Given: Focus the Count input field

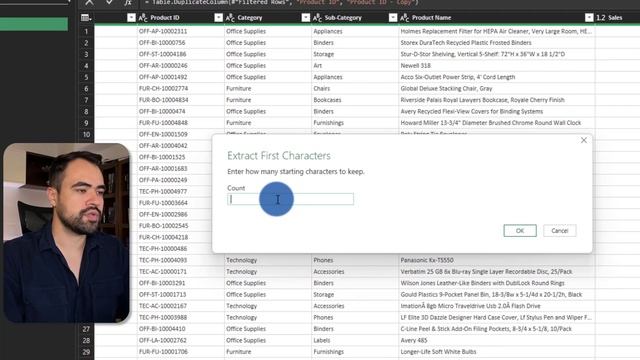Looking at the screenshot, I should (290, 199).
